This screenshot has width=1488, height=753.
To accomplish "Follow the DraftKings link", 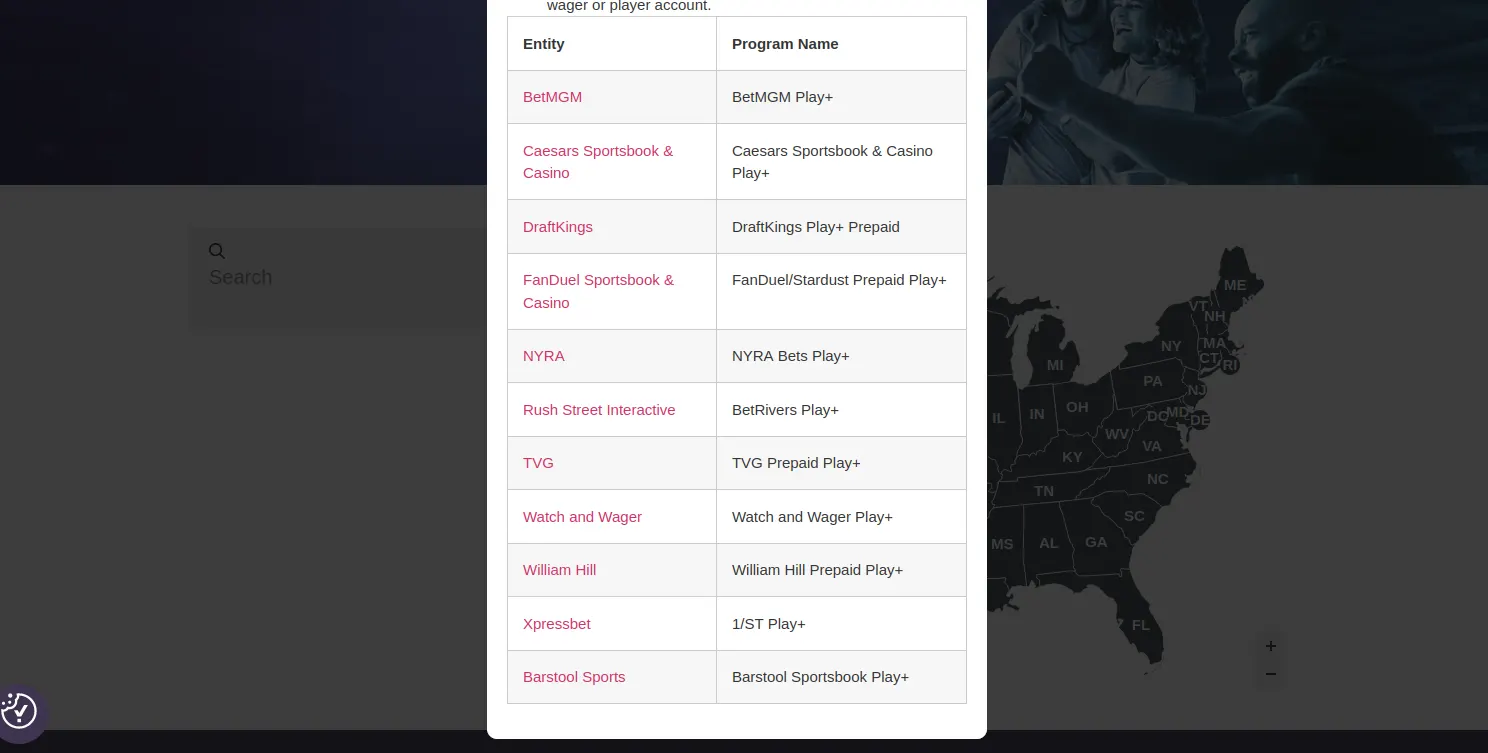I will (558, 227).
